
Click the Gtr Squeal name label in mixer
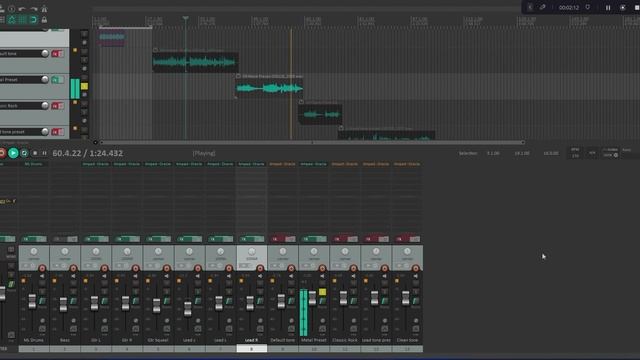[158, 340]
